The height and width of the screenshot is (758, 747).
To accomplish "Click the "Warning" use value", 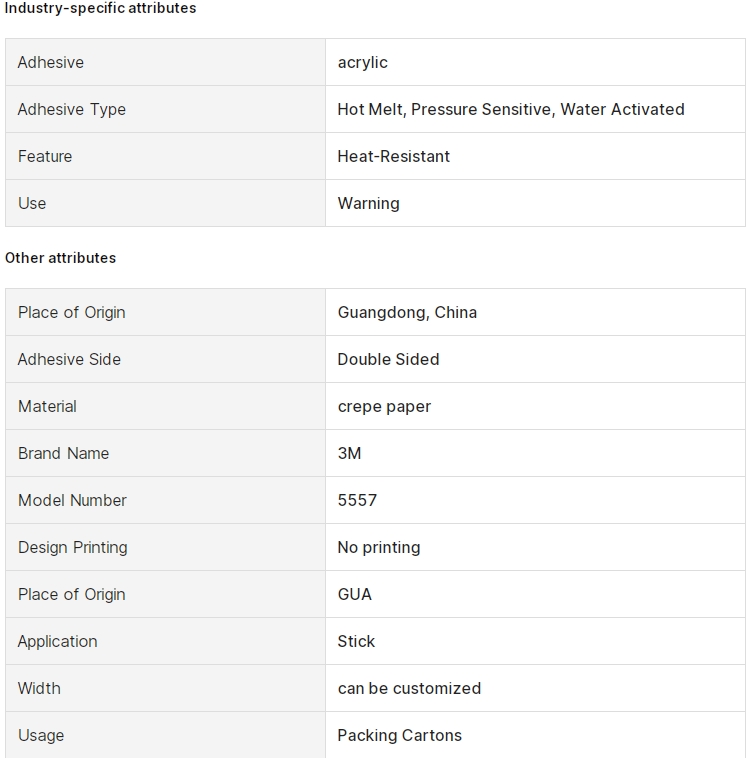I will 368,203.
